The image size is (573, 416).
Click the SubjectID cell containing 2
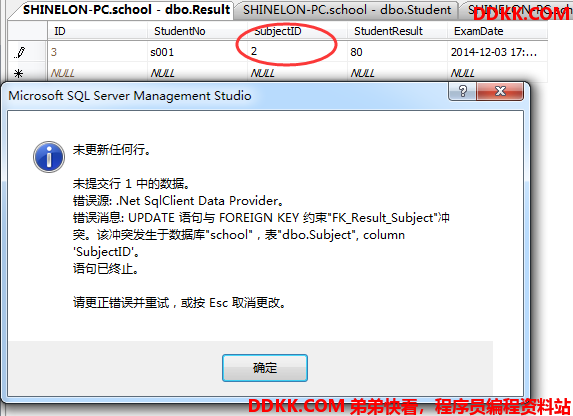point(297,52)
